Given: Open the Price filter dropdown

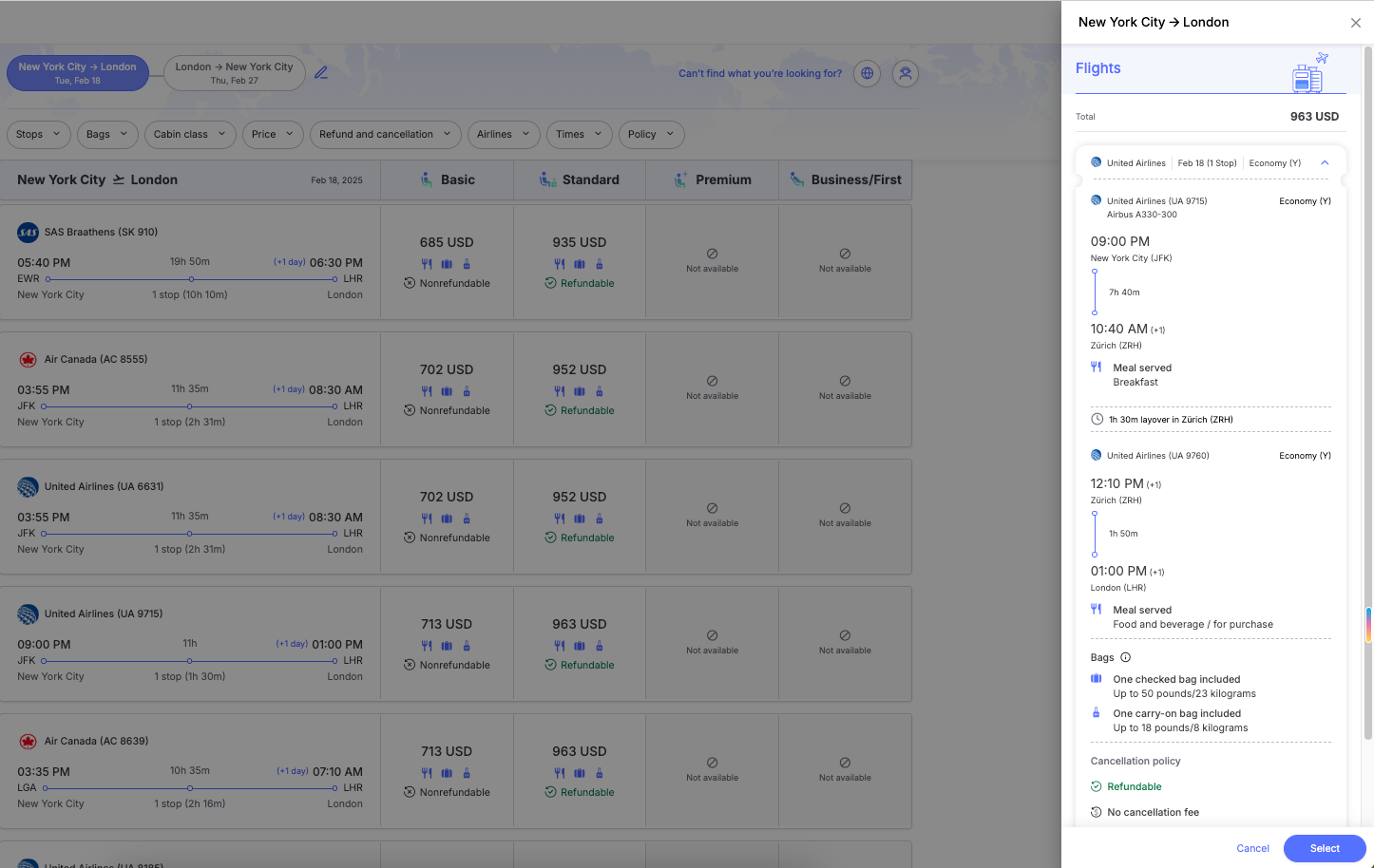Looking at the screenshot, I should 274,134.
